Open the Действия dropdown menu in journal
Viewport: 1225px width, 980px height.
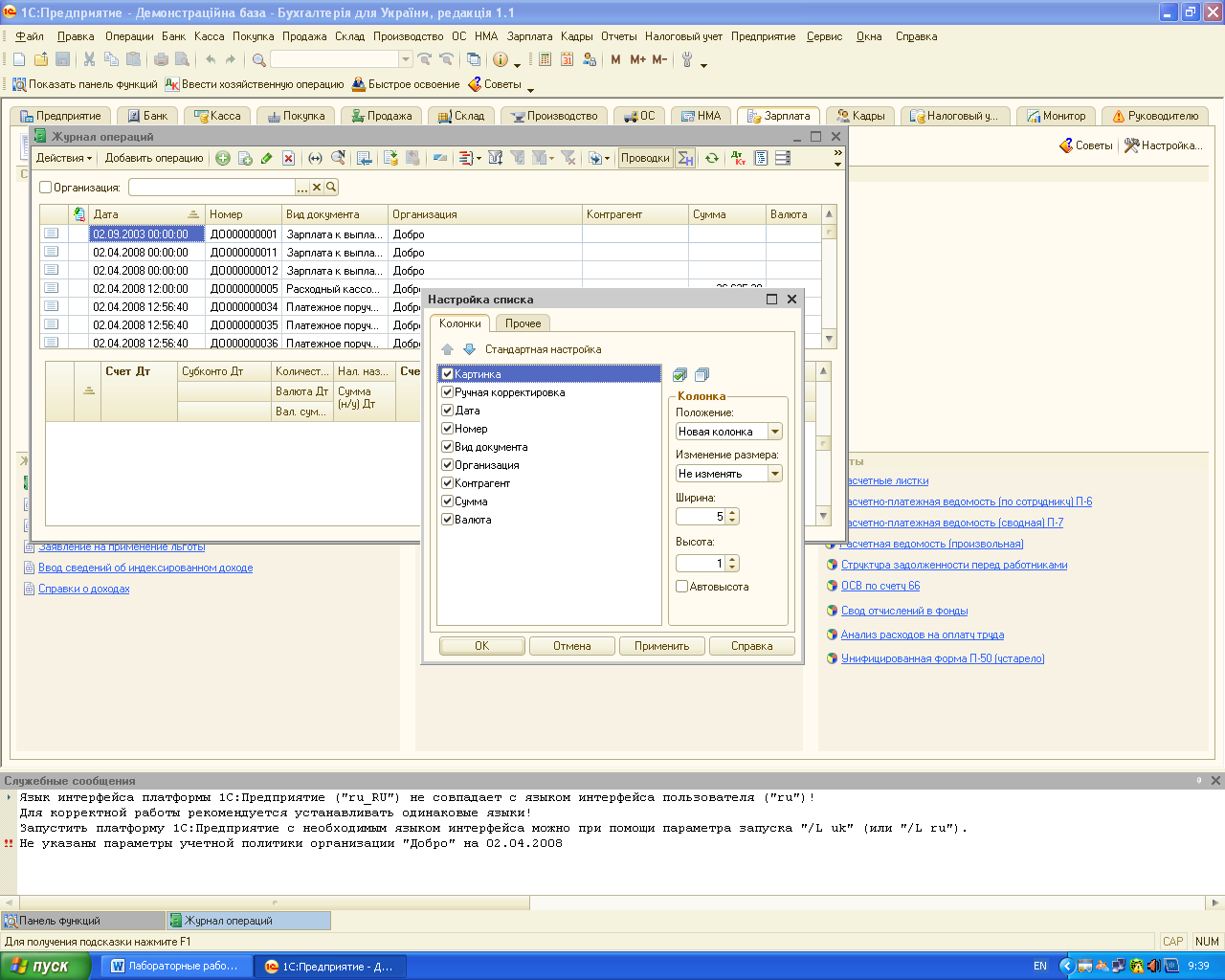coord(64,158)
